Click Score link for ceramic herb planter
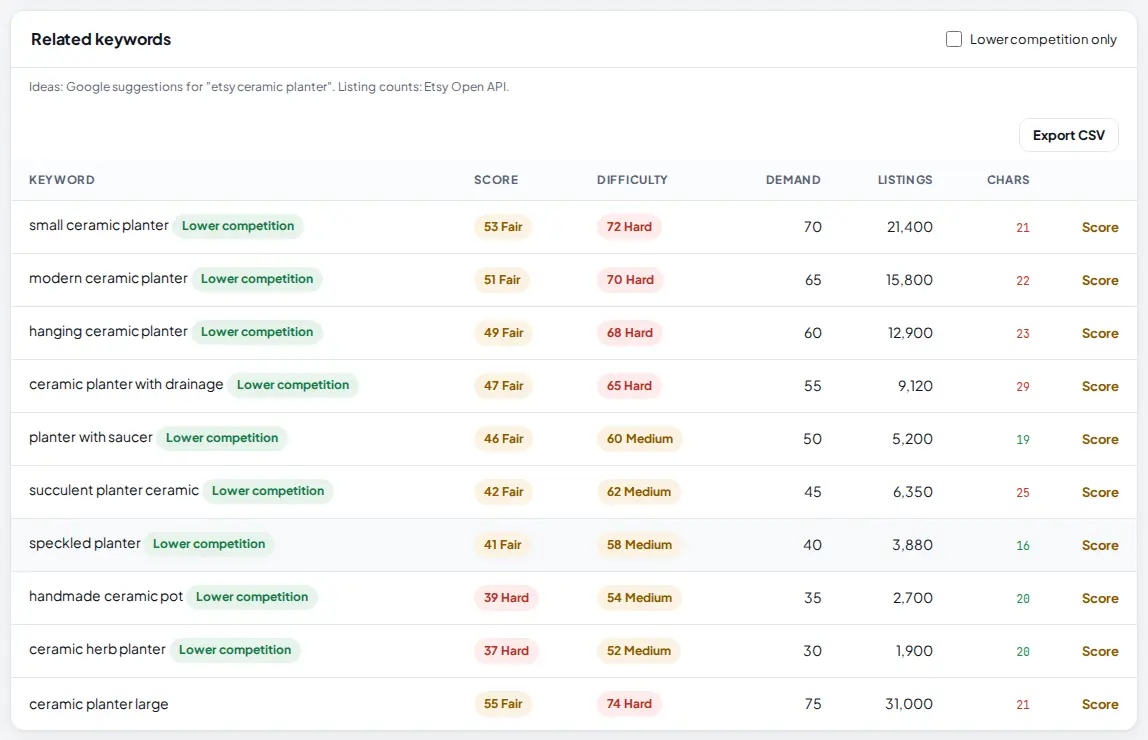 [1100, 651]
